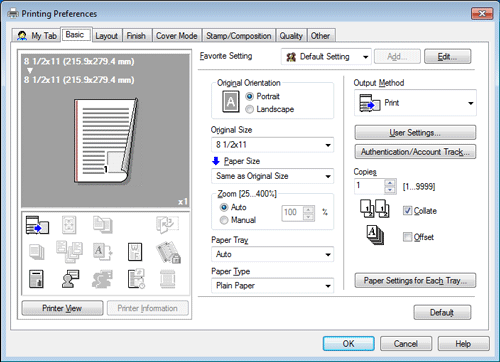Click the user authentication person icon
500x362 pixels.
70,279
